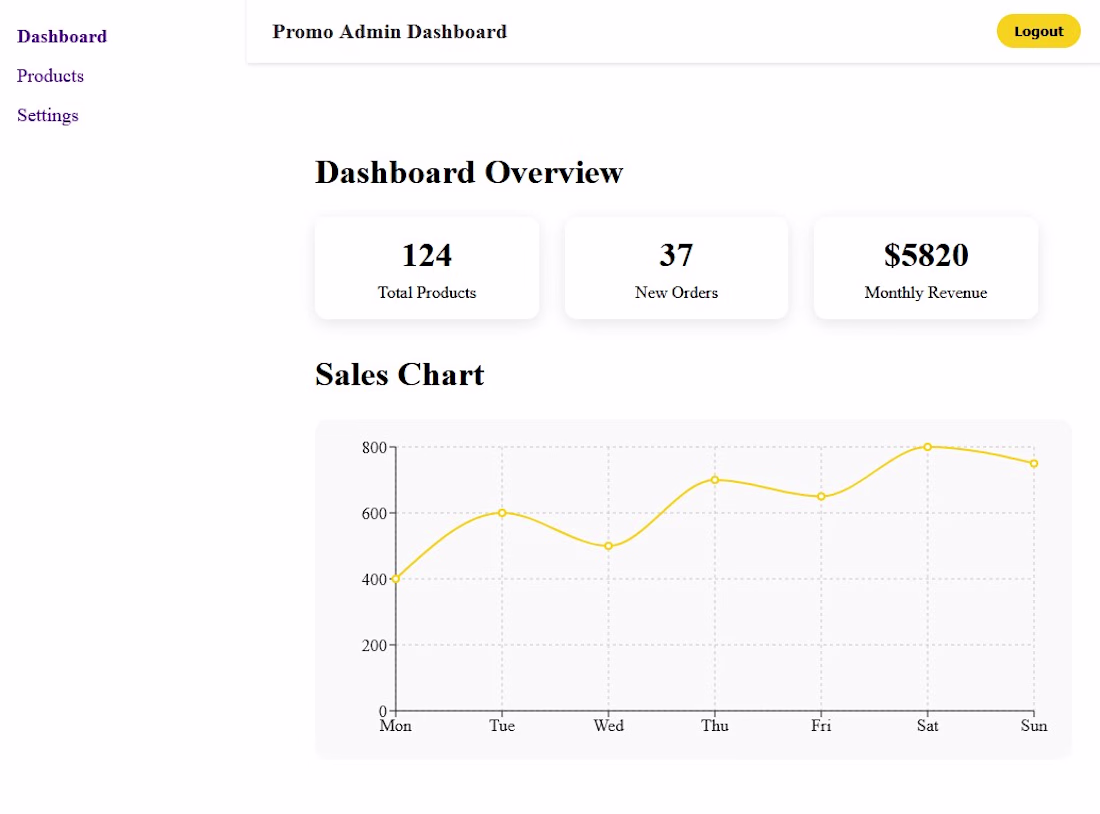The image size is (1100, 814).
Task: Click the Dashboard Overview heading
Action: [469, 172]
